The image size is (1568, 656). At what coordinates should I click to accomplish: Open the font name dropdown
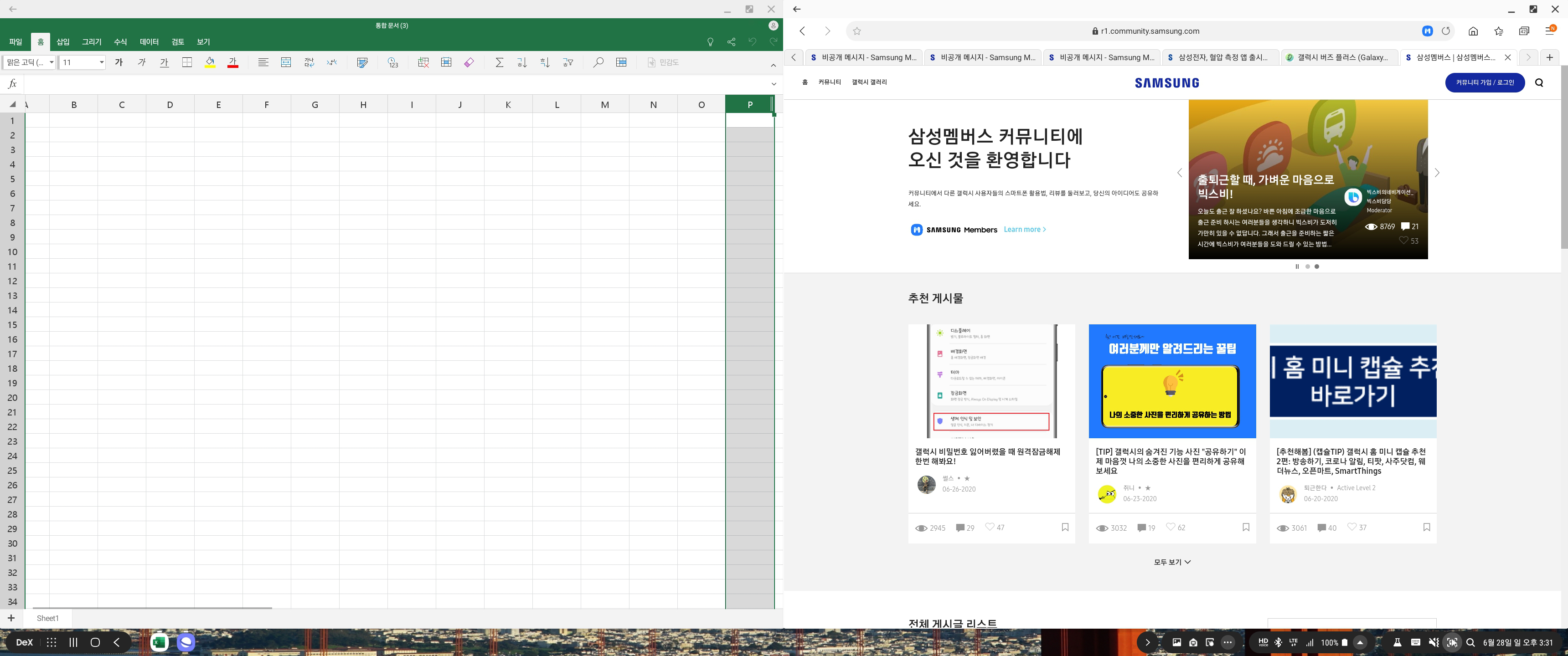(x=51, y=62)
